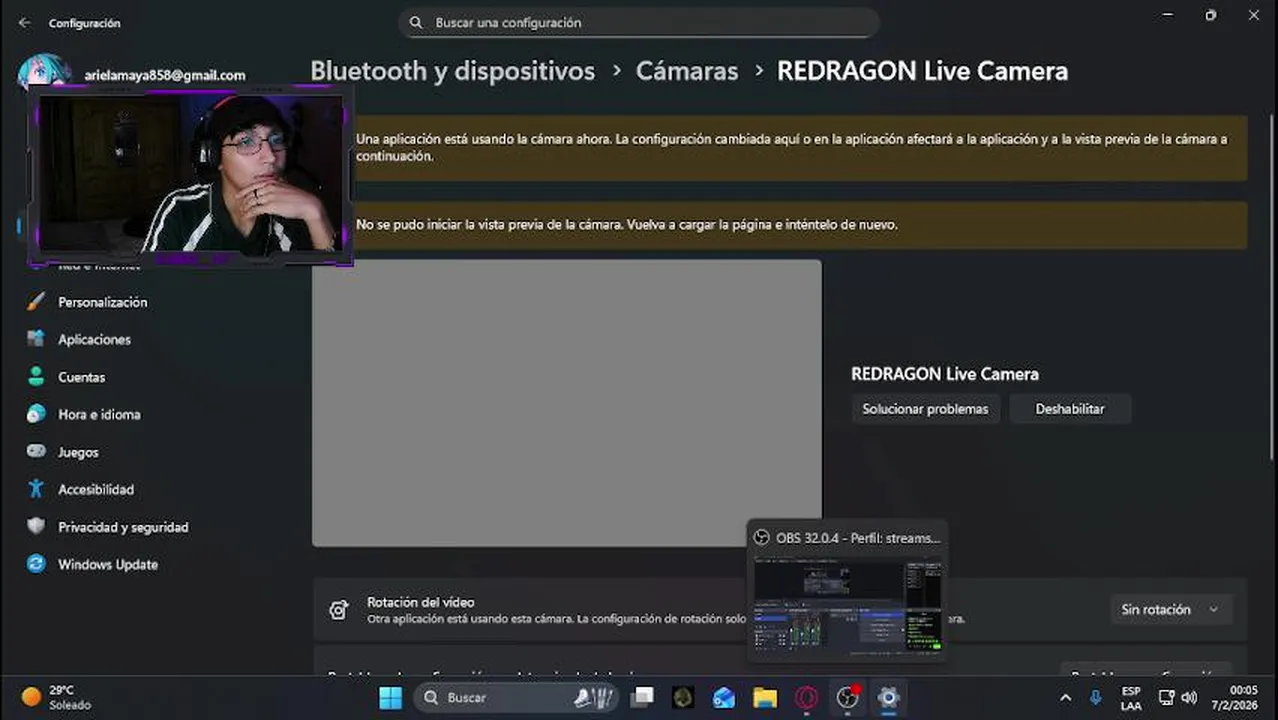Click the taskbar Buscar search box

(517, 697)
